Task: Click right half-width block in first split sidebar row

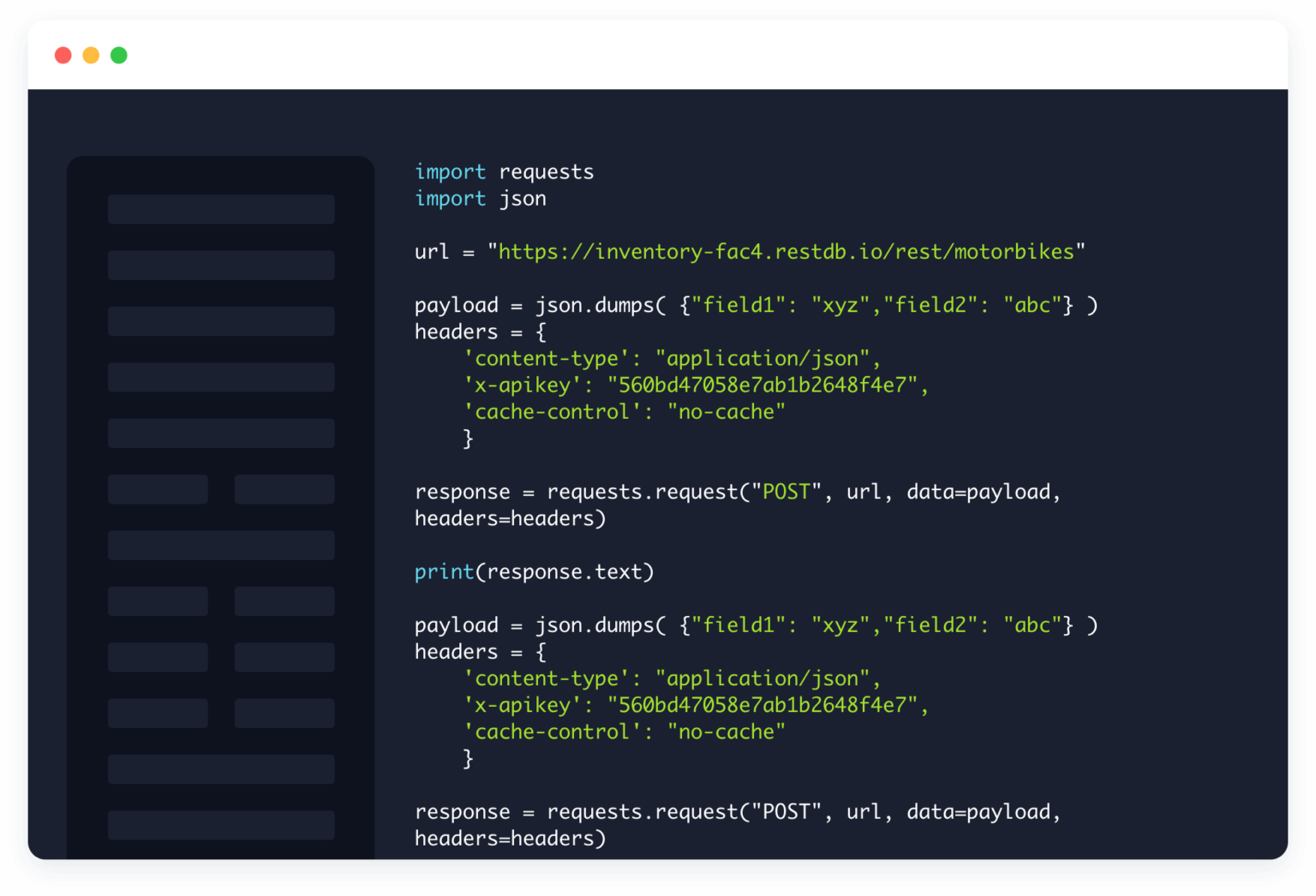Action: pos(284,489)
